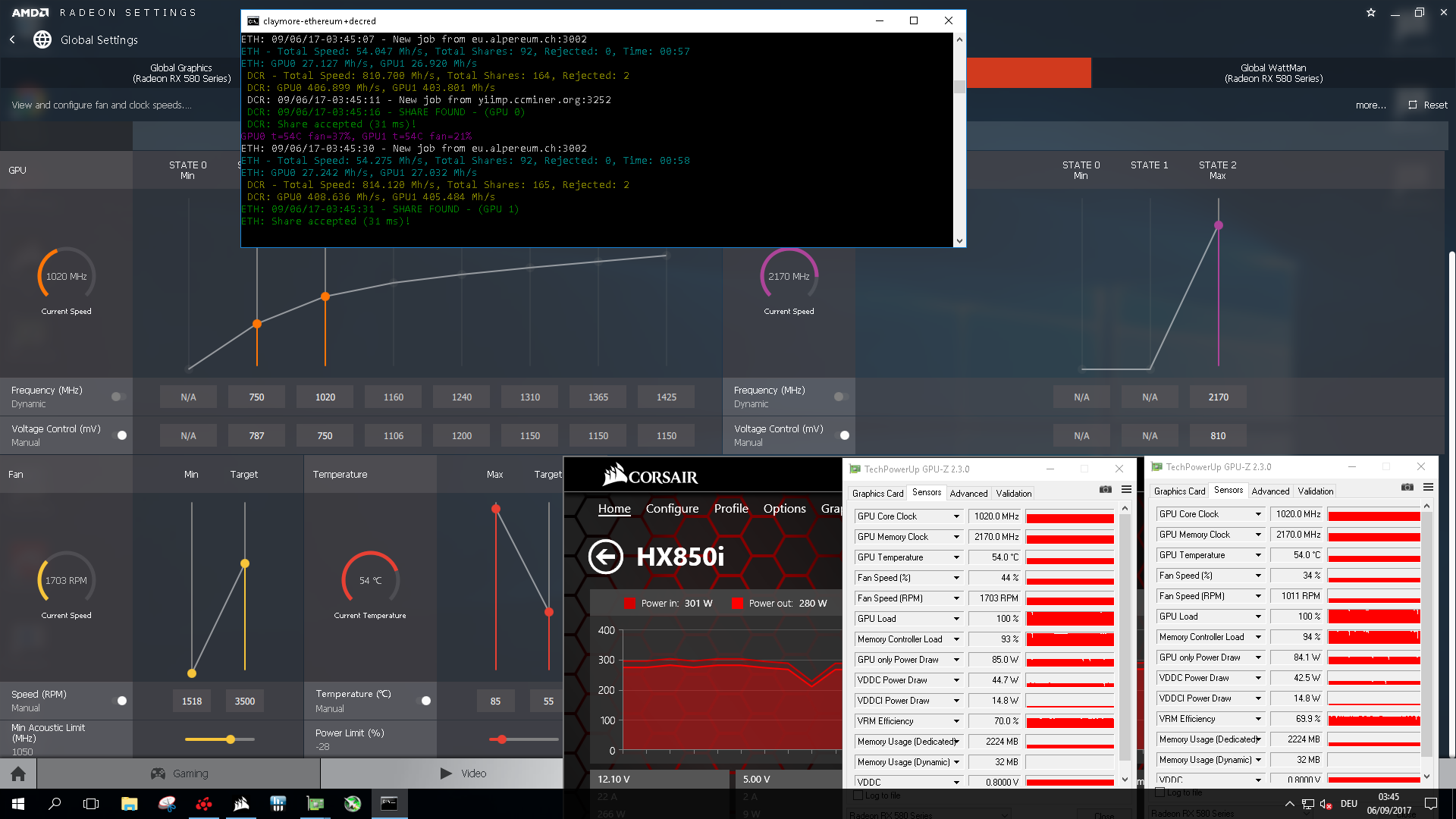Click the command prompt scrollbar down arrow
This screenshot has height=819, width=1456.
pyautogui.click(x=959, y=241)
